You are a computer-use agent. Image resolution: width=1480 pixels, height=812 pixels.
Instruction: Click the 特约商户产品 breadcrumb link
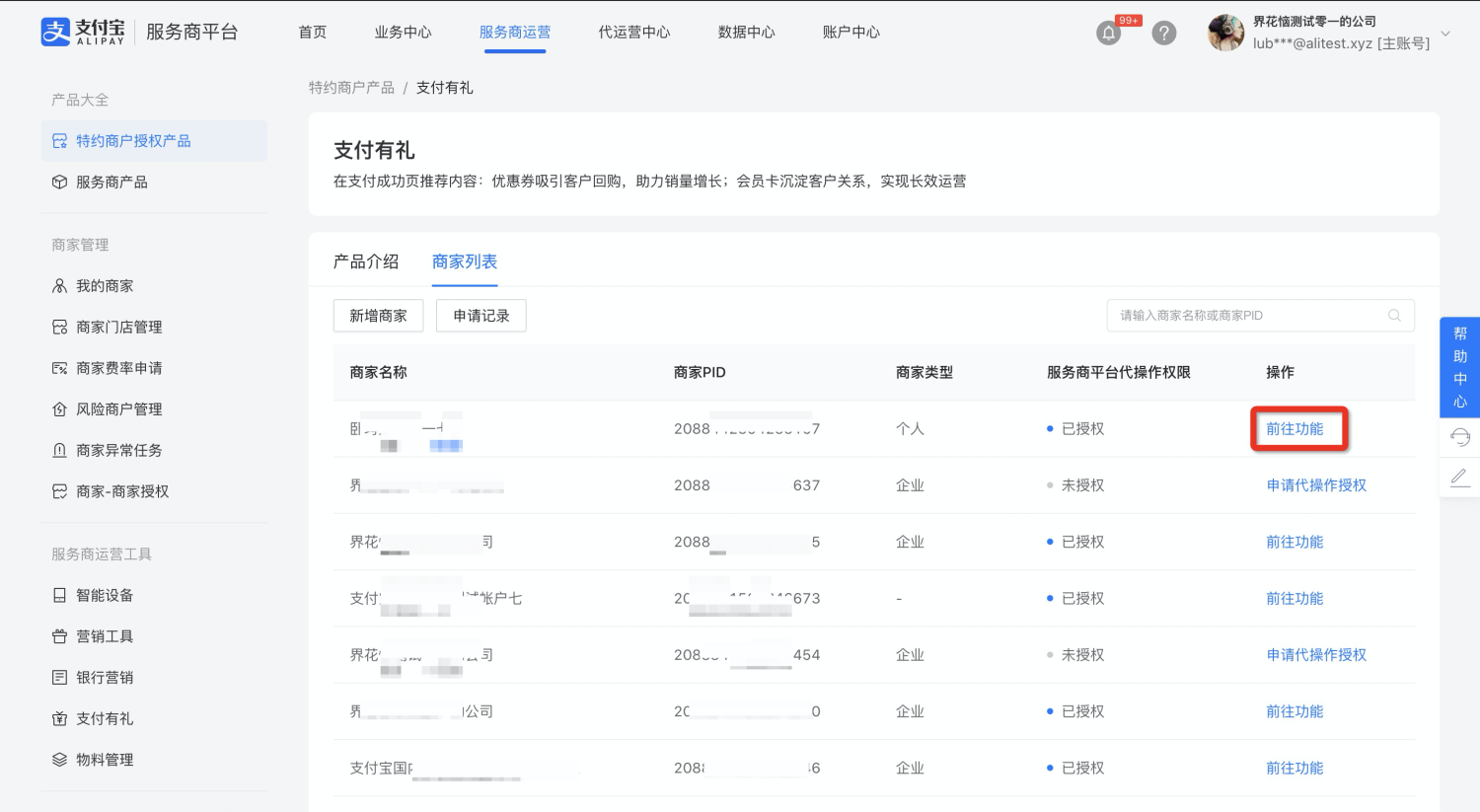click(351, 88)
